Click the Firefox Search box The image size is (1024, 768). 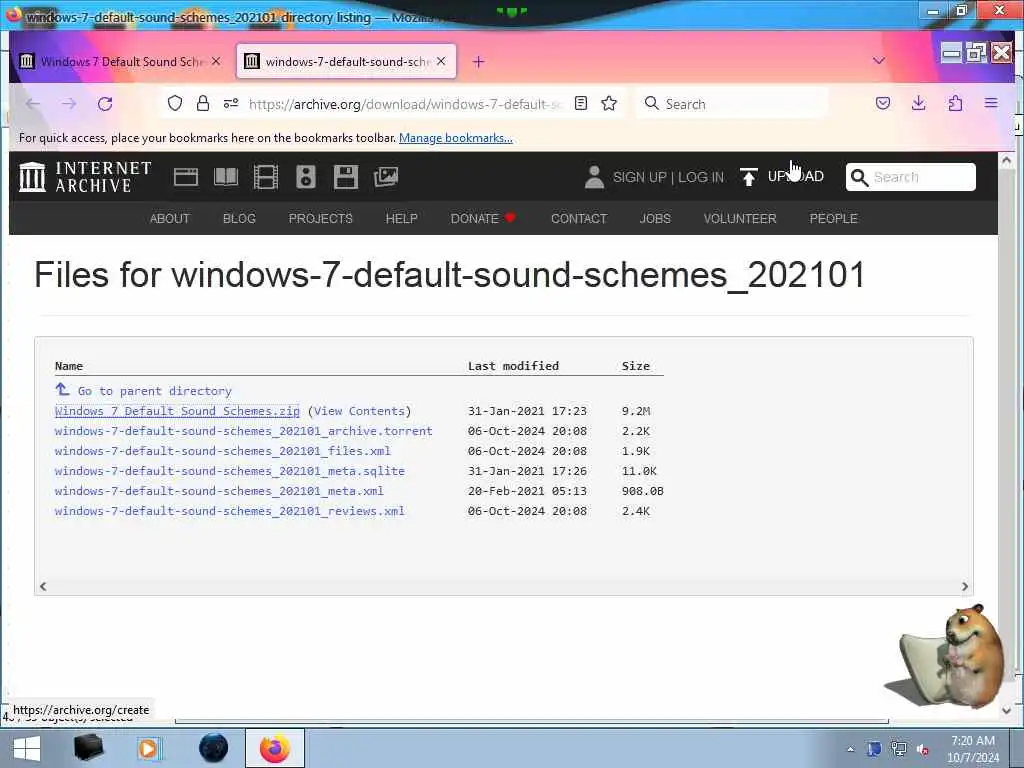(731, 104)
